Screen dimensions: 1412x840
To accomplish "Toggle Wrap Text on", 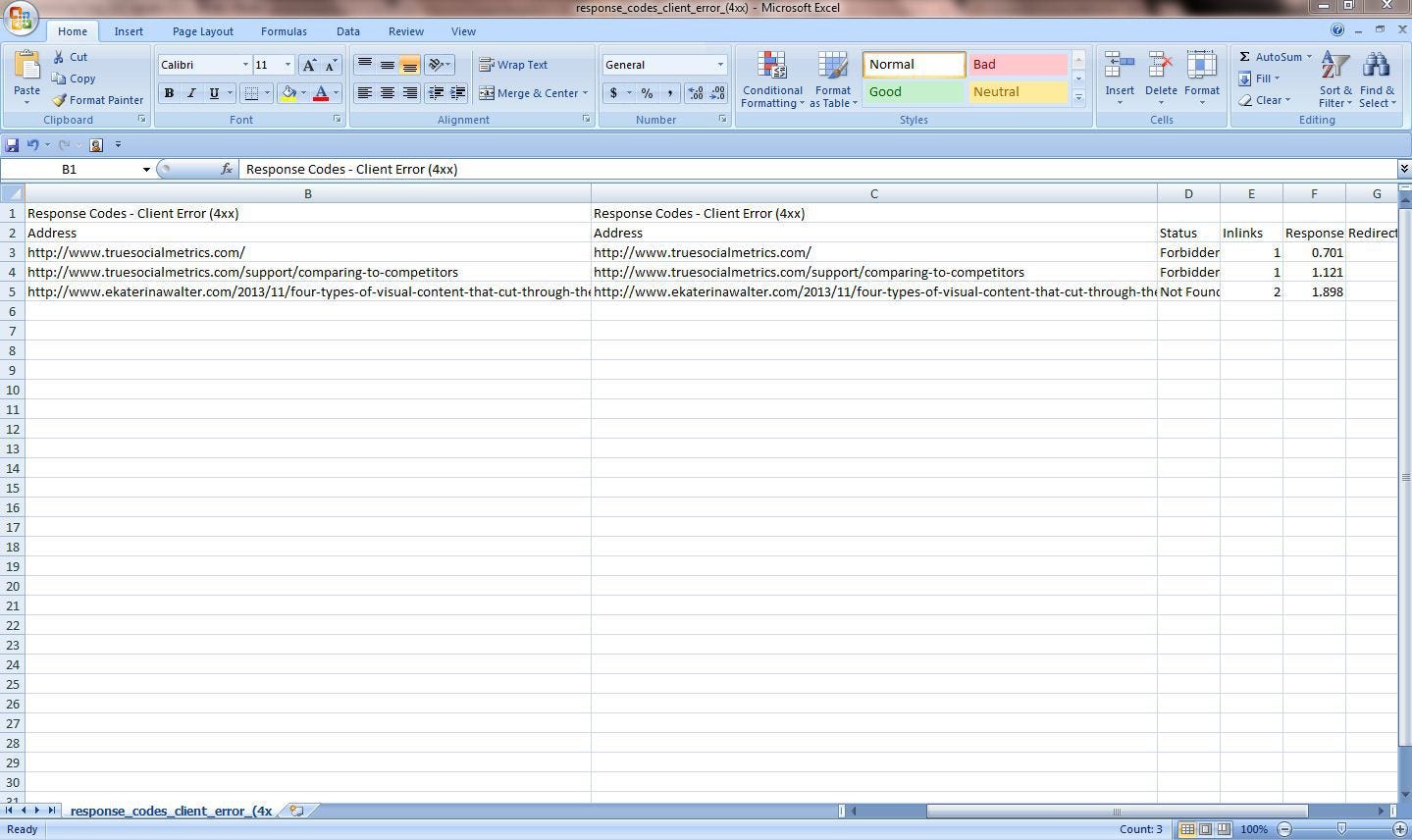I will click(x=513, y=65).
